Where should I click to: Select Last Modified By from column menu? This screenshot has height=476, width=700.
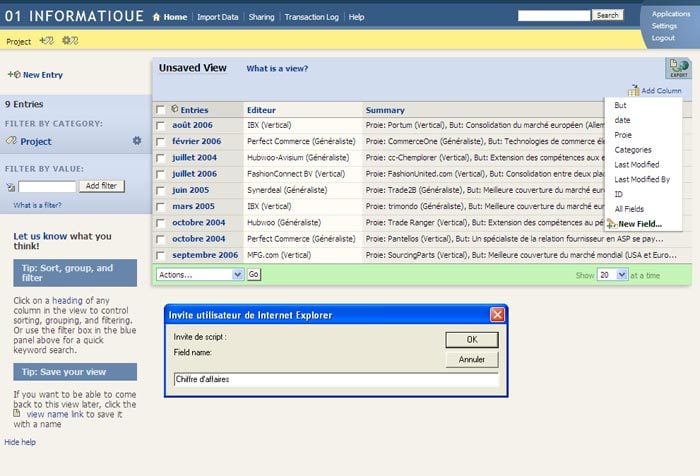pos(642,179)
